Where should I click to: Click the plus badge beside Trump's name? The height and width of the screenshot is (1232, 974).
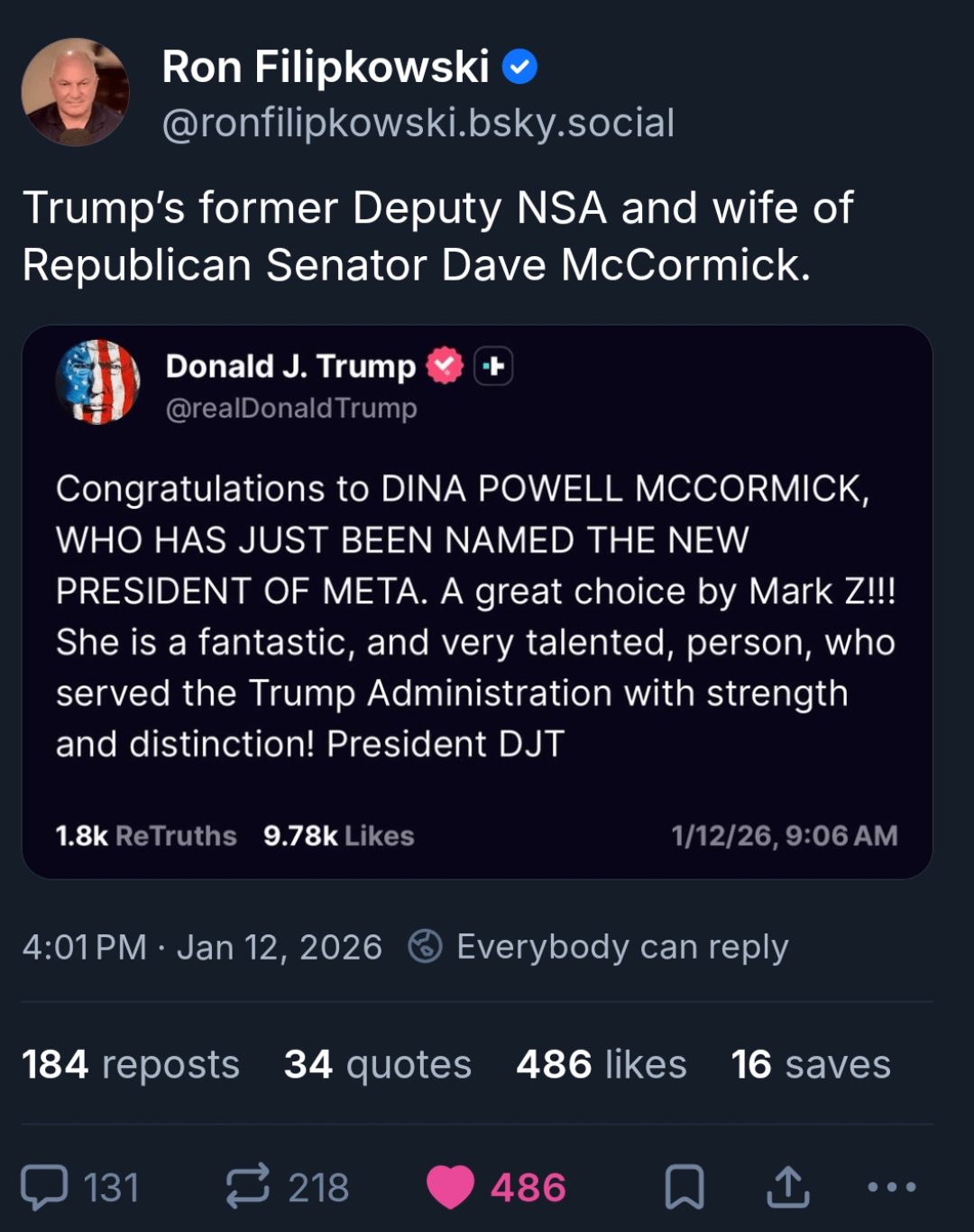tap(493, 366)
